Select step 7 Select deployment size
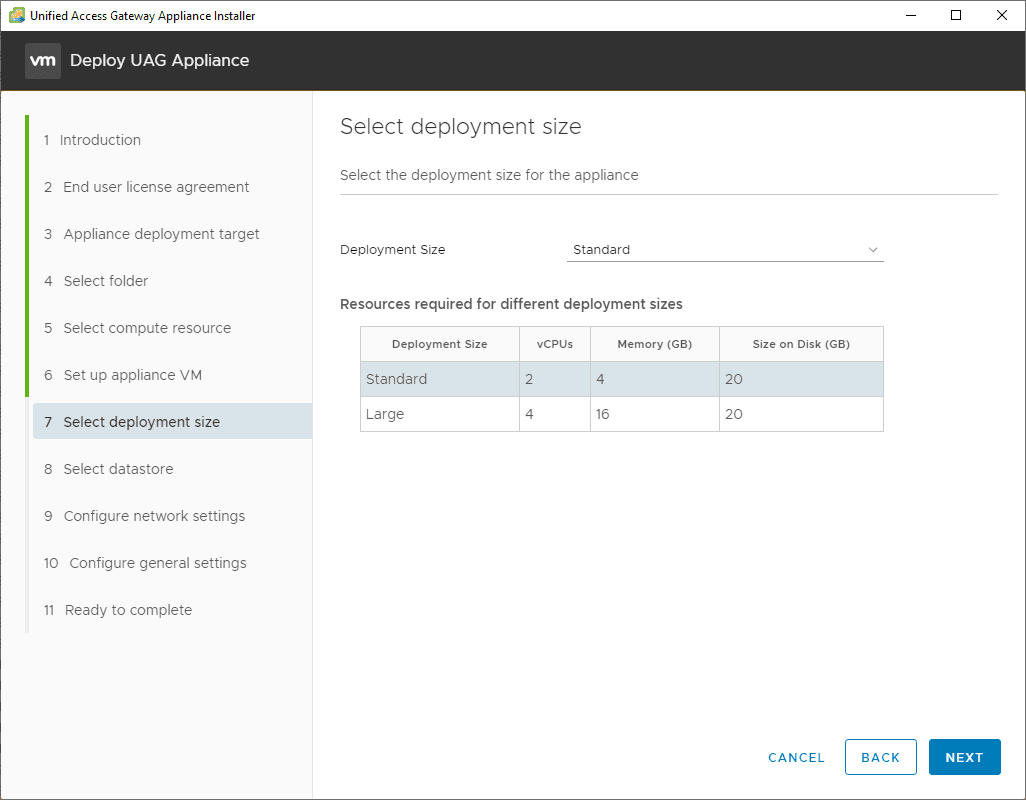 (141, 422)
